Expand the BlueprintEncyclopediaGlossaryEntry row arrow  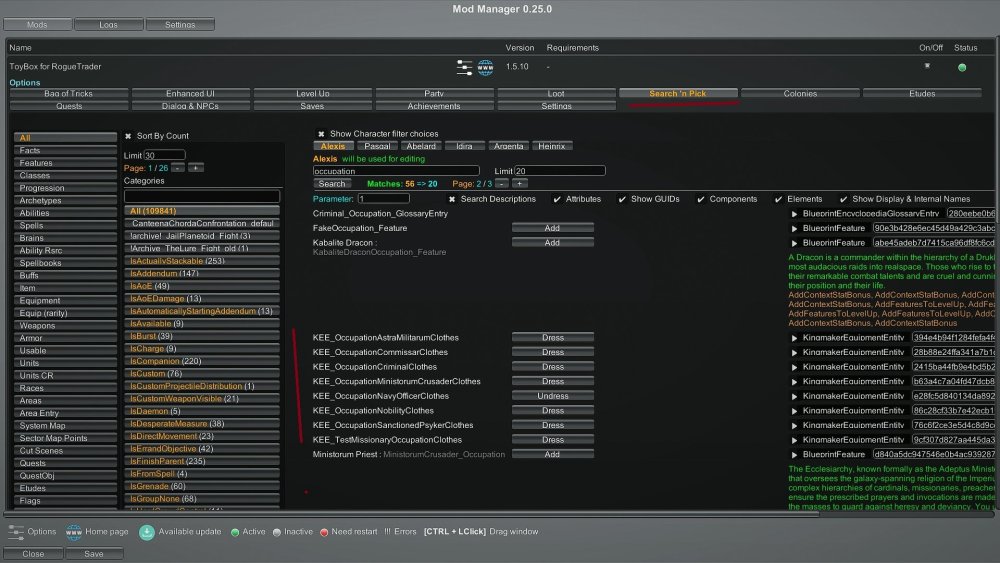[795, 214]
